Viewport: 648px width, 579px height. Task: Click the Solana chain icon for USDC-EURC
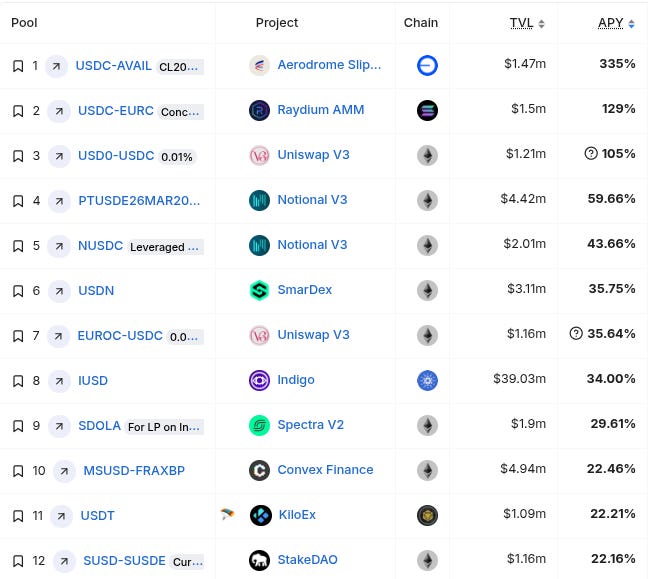tap(427, 110)
